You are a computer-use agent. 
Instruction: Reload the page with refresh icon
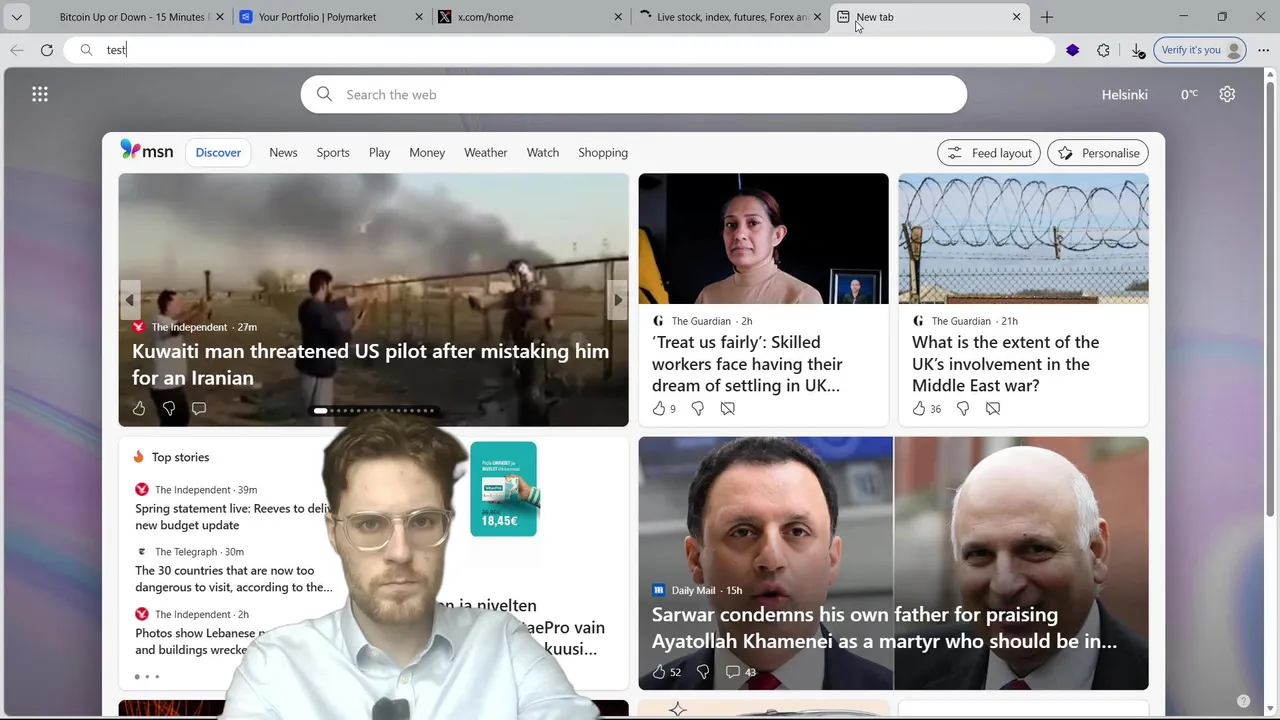point(47,50)
